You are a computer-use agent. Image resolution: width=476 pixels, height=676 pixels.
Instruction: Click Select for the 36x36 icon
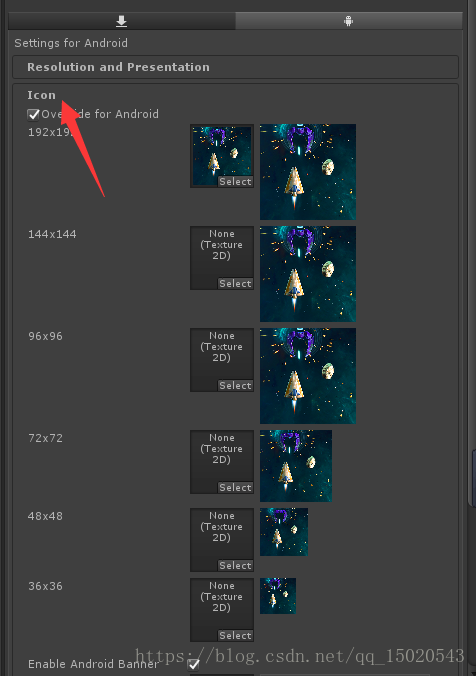[x=235, y=635]
